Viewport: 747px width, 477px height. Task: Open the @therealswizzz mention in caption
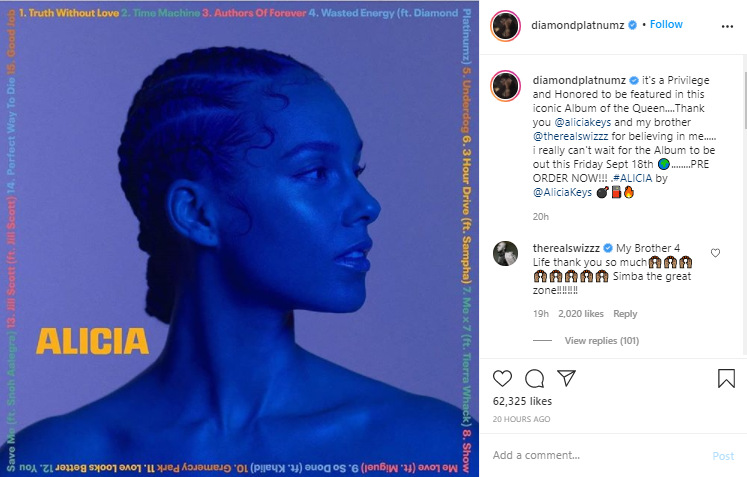(x=570, y=136)
